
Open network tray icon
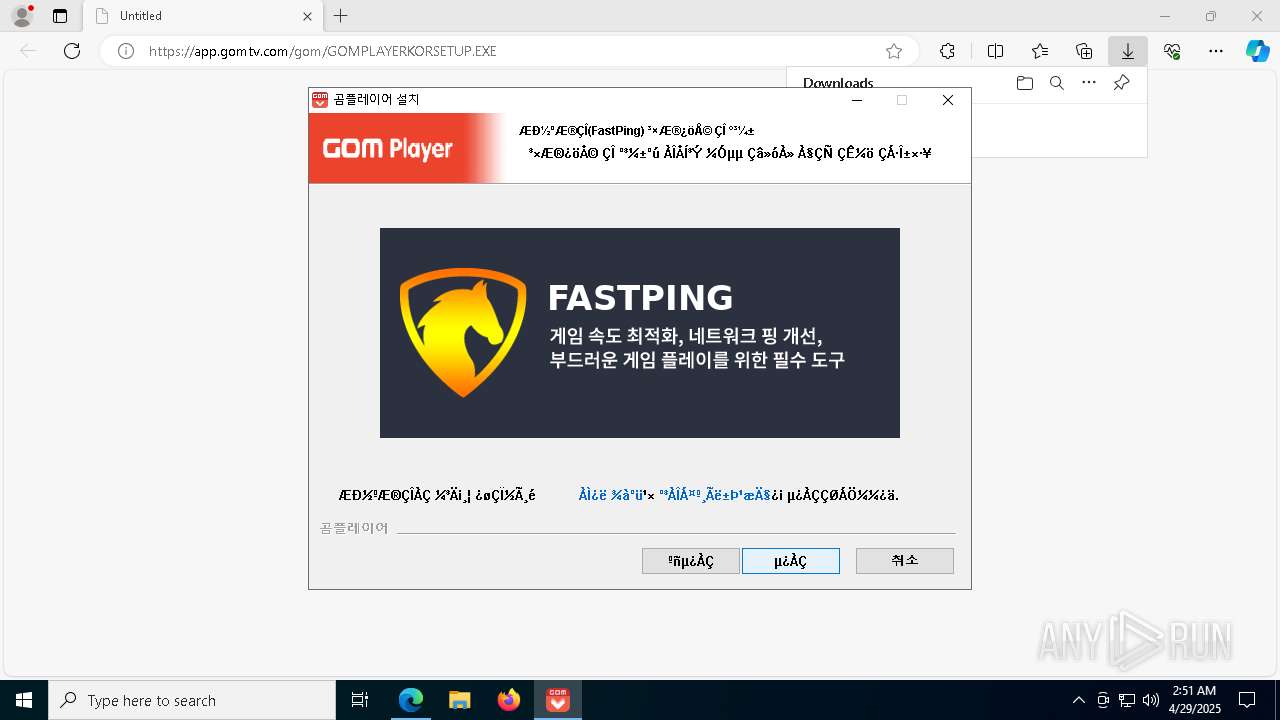click(x=1127, y=700)
